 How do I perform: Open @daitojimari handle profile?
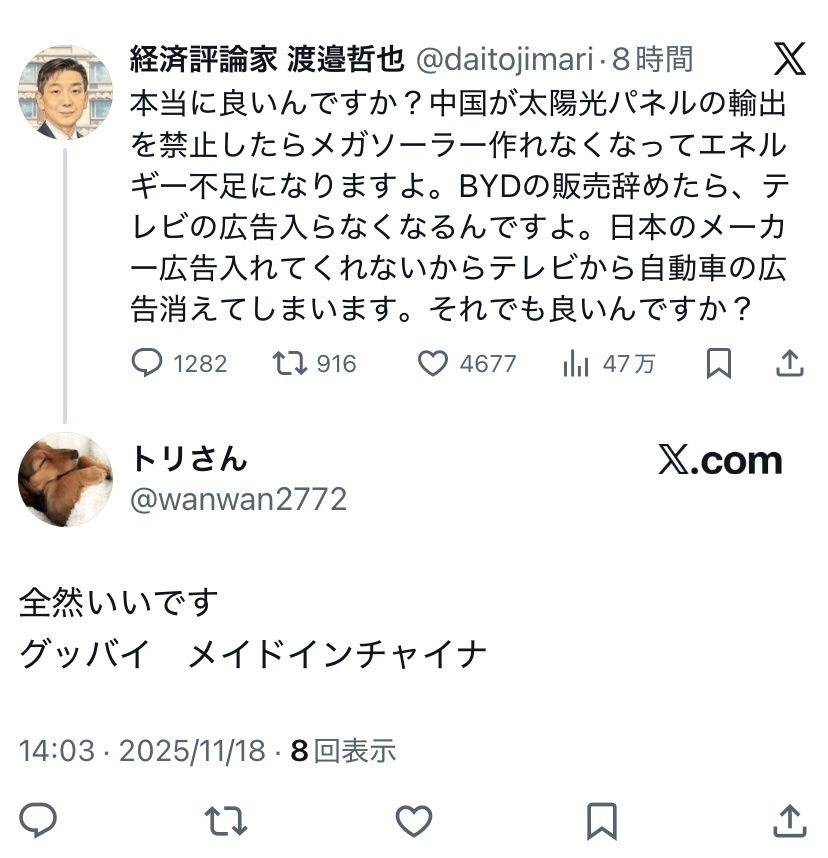click(x=504, y=60)
